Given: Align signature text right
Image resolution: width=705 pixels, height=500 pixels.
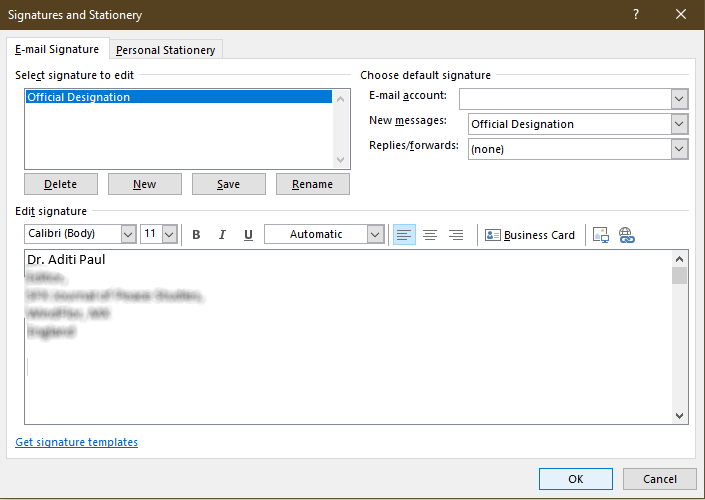Looking at the screenshot, I should pos(456,235).
